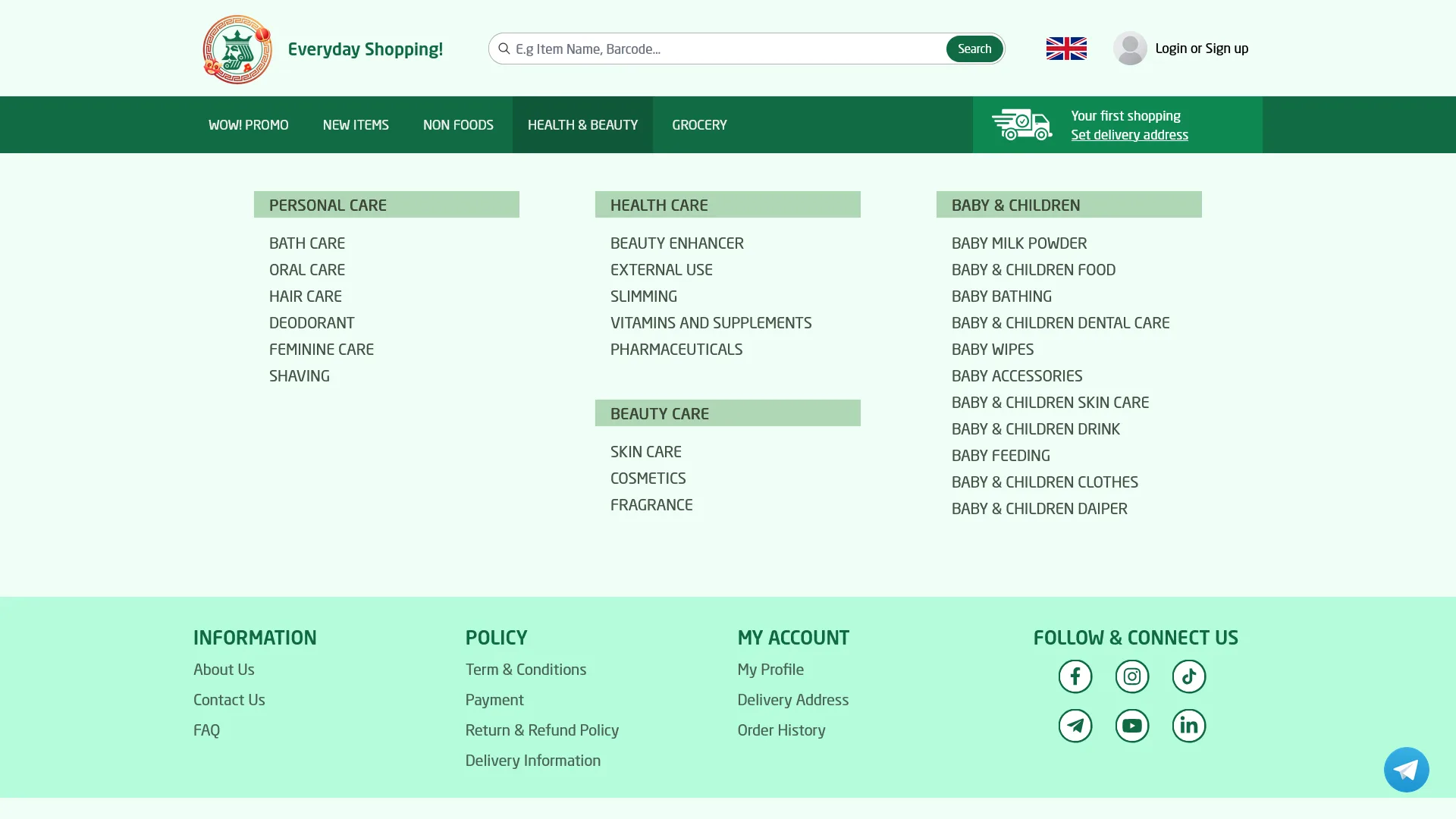1456x819 pixels.
Task: Open the HEALTH & BEAUTY menu
Action: tap(582, 124)
